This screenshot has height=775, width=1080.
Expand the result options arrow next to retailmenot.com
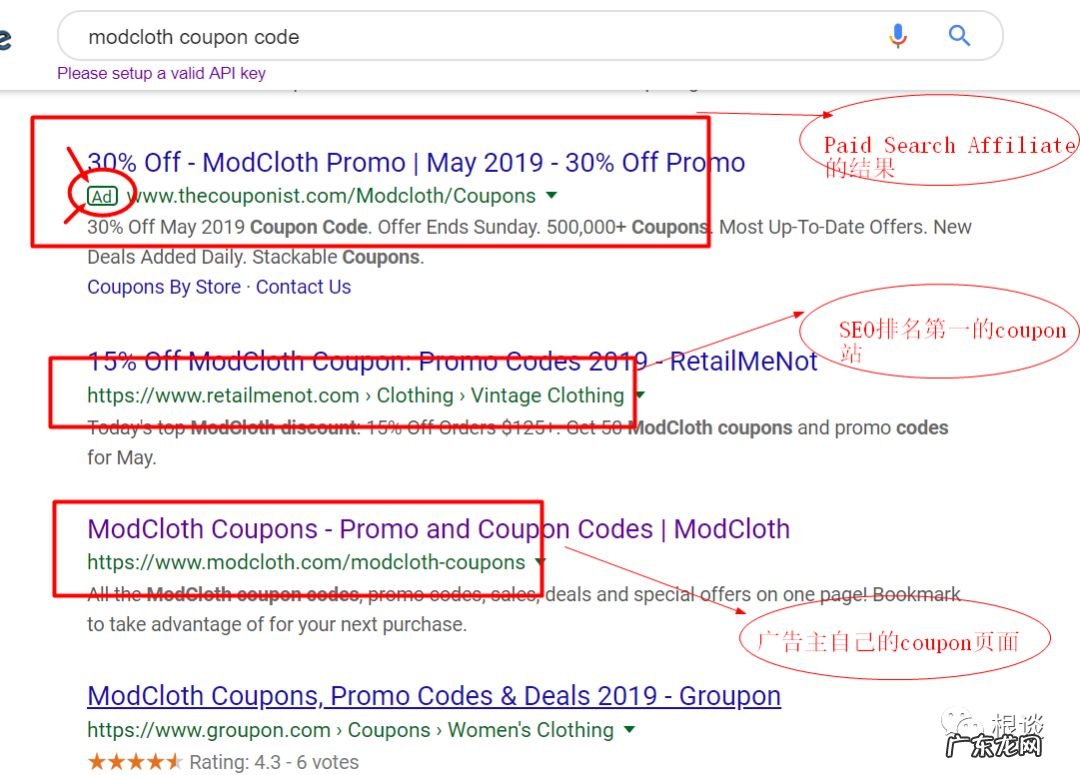pyautogui.click(x=638, y=396)
